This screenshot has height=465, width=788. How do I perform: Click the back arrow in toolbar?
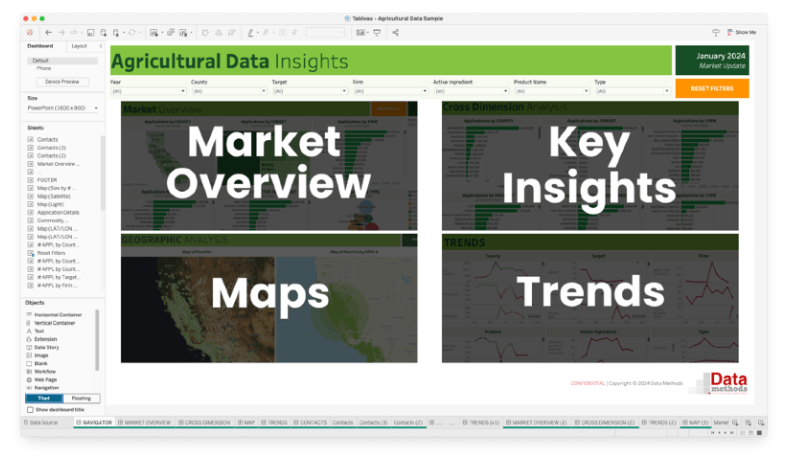coord(47,33)
